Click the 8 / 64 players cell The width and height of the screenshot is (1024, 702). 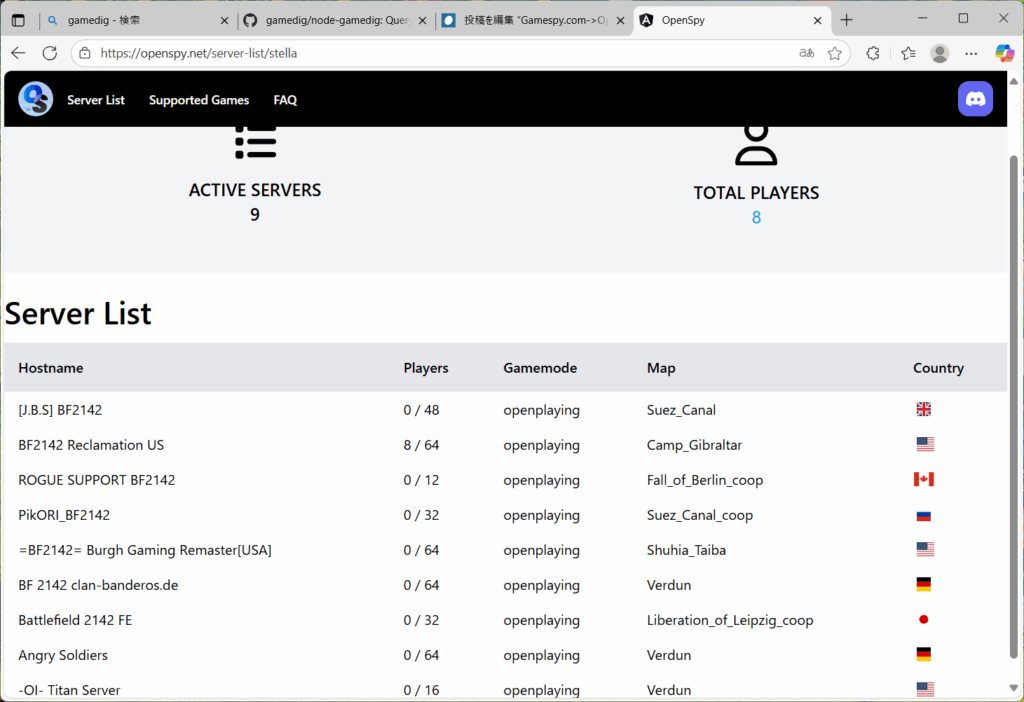(x=421, y=445)
